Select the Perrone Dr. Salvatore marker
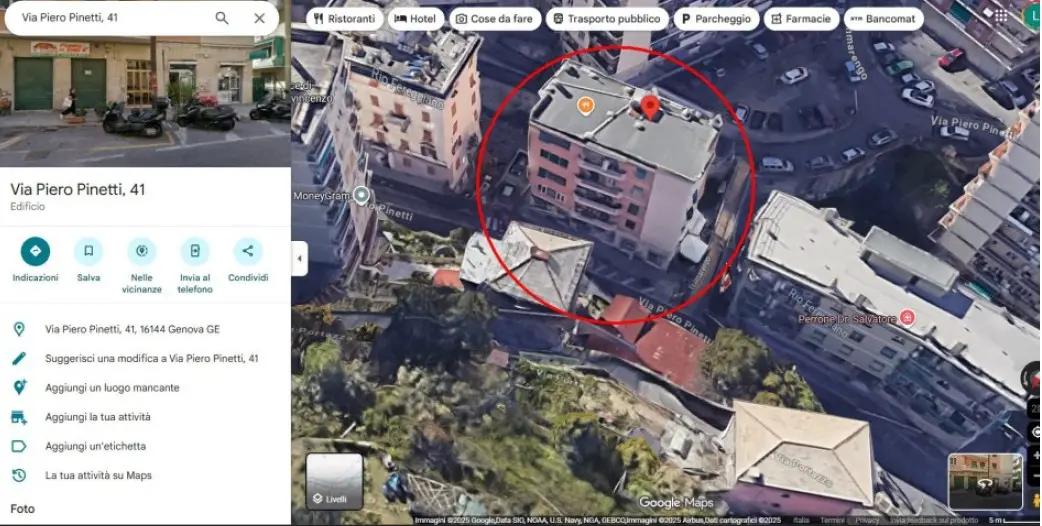1042x526 pixels. (907, 317)
